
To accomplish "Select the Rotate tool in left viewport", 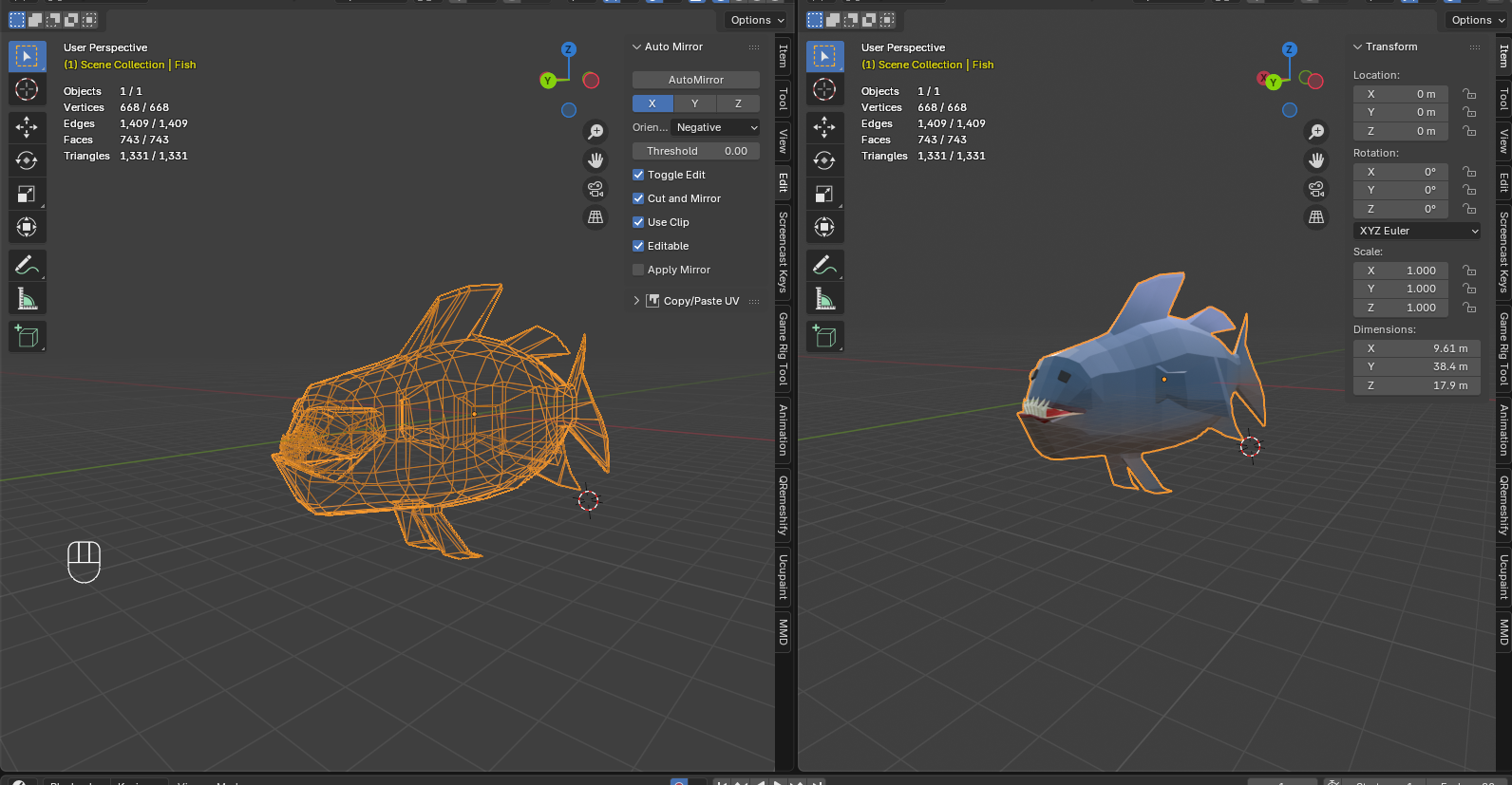I will pyautogui.click(x=27, y=160).
